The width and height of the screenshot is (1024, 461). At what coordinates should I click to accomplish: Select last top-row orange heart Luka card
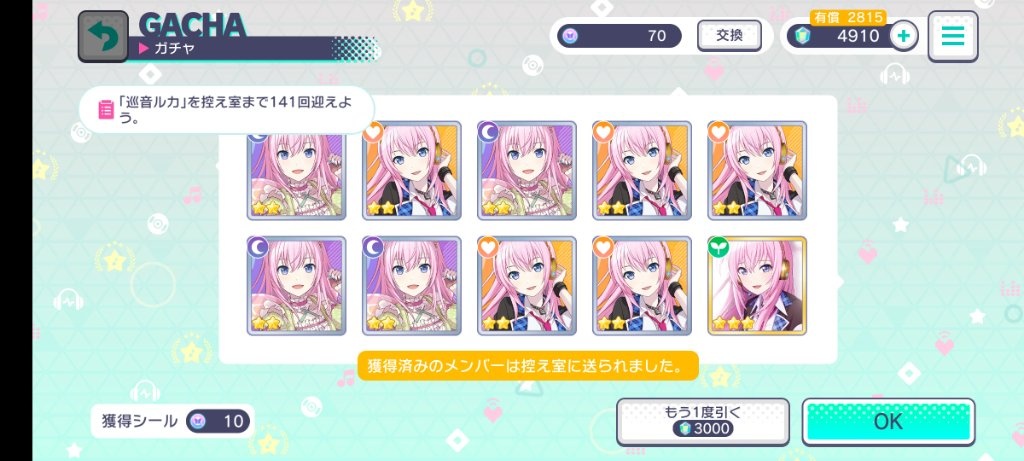[757, 171]
